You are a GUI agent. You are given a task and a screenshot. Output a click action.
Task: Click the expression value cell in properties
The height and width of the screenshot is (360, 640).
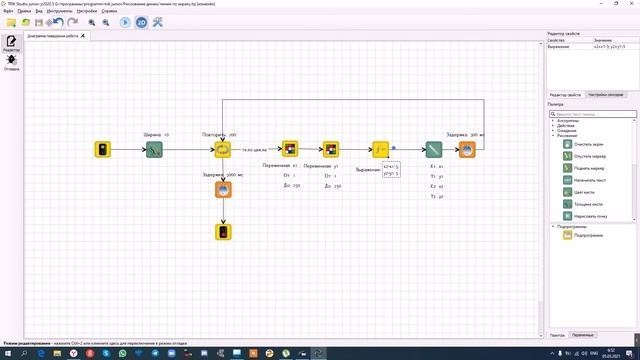(615, 47)
